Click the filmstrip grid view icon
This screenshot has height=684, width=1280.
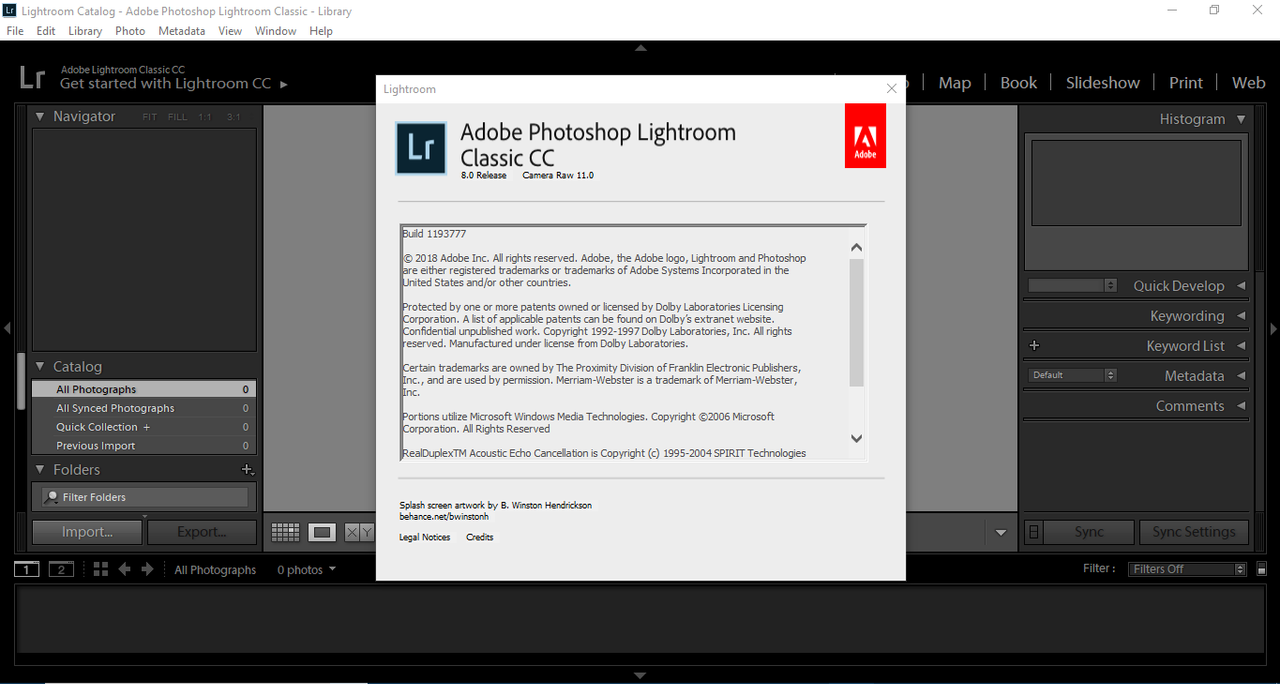tap(100, 569)
